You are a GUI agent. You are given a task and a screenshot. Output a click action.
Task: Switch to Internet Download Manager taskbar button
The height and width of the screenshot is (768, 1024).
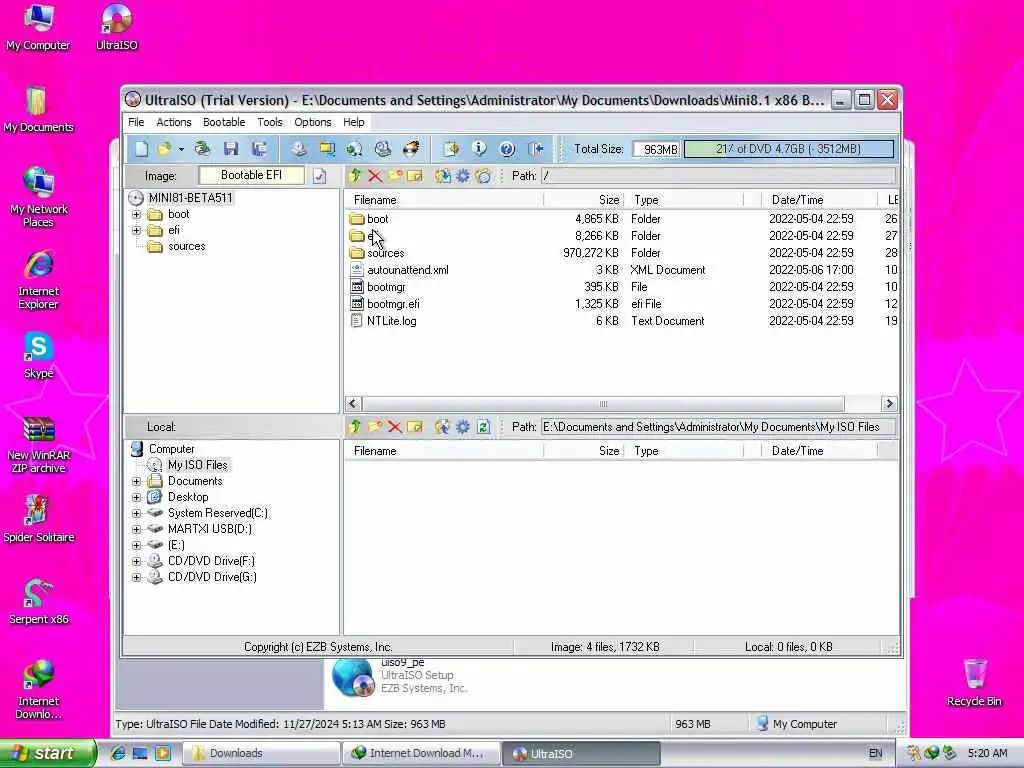(x=421, y=753)
